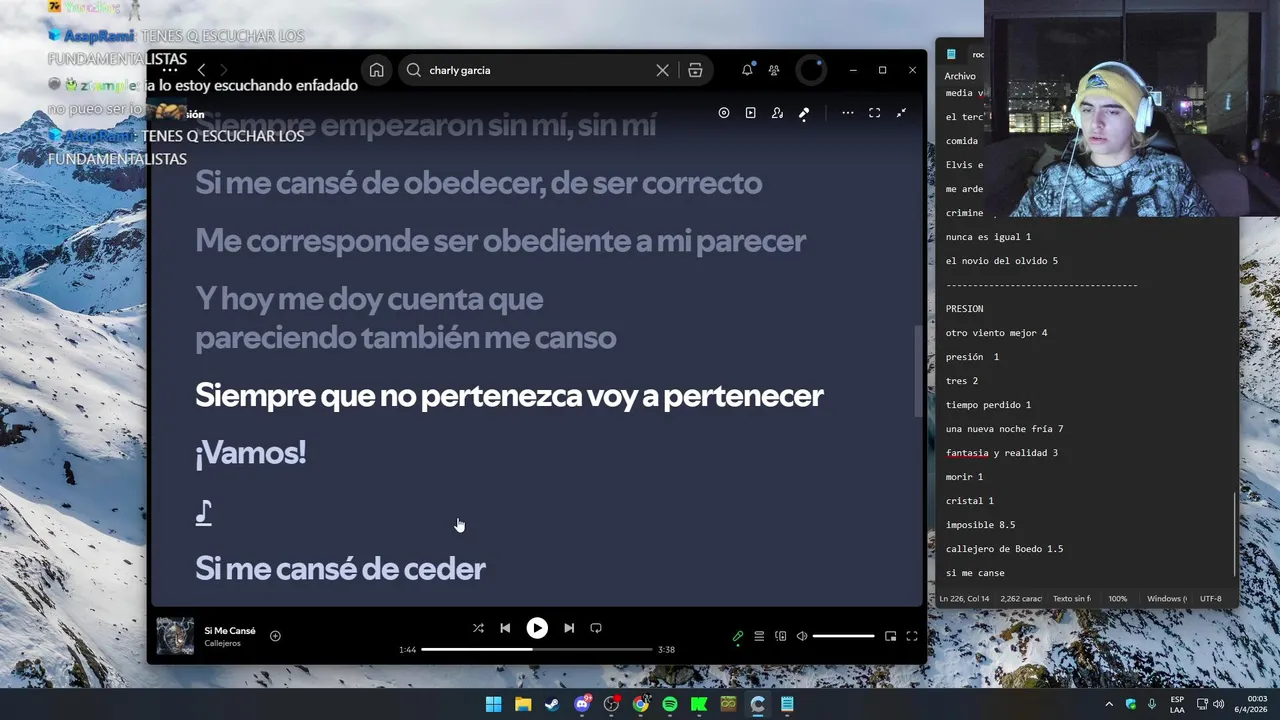1280x720 pixels.
Task: Click the Notepad scrollbar
Action: tap(1235, 535)
